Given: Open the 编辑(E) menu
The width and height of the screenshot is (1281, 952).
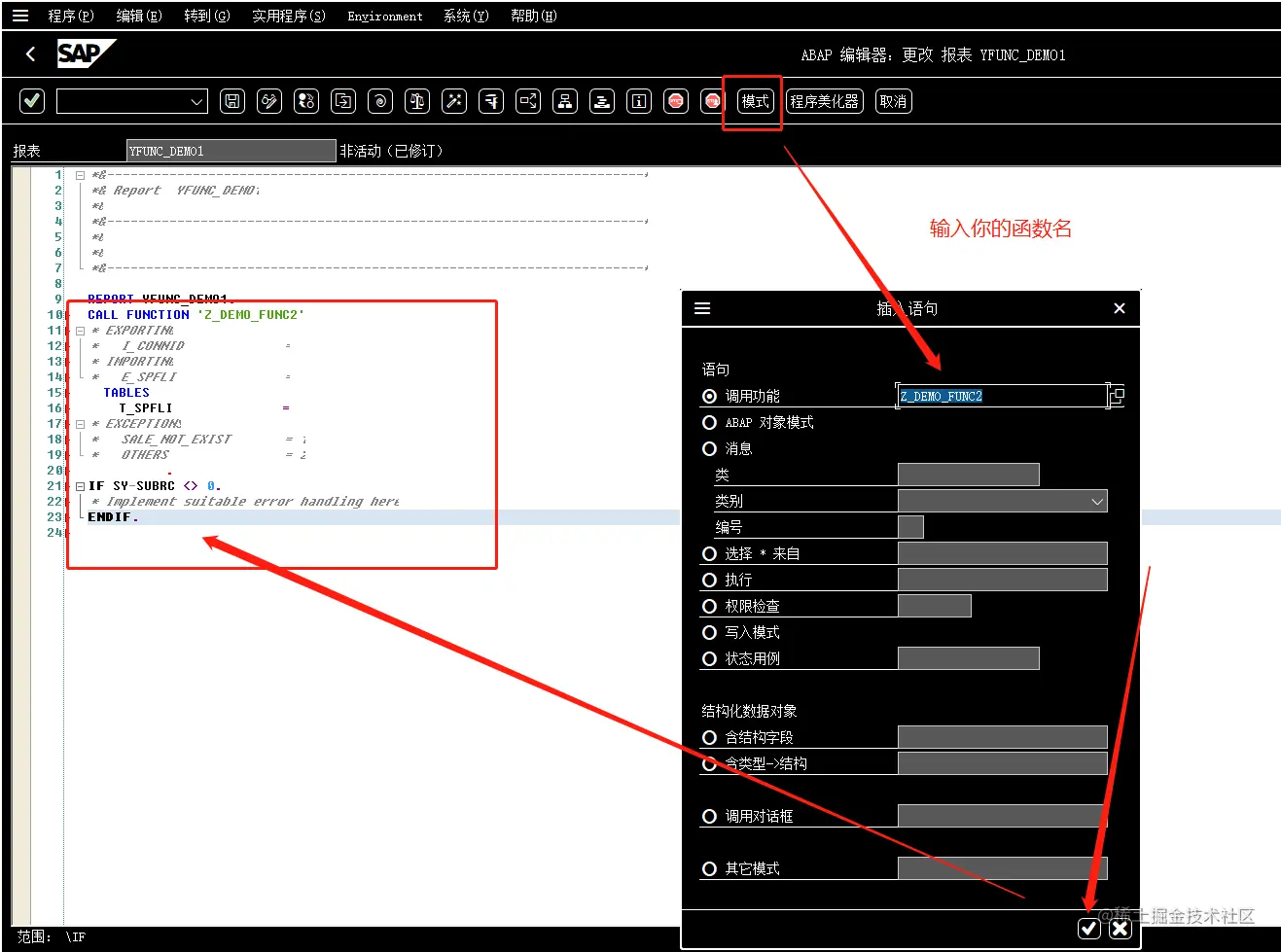Looking at the screenshot, I should [x=139, y=16].
